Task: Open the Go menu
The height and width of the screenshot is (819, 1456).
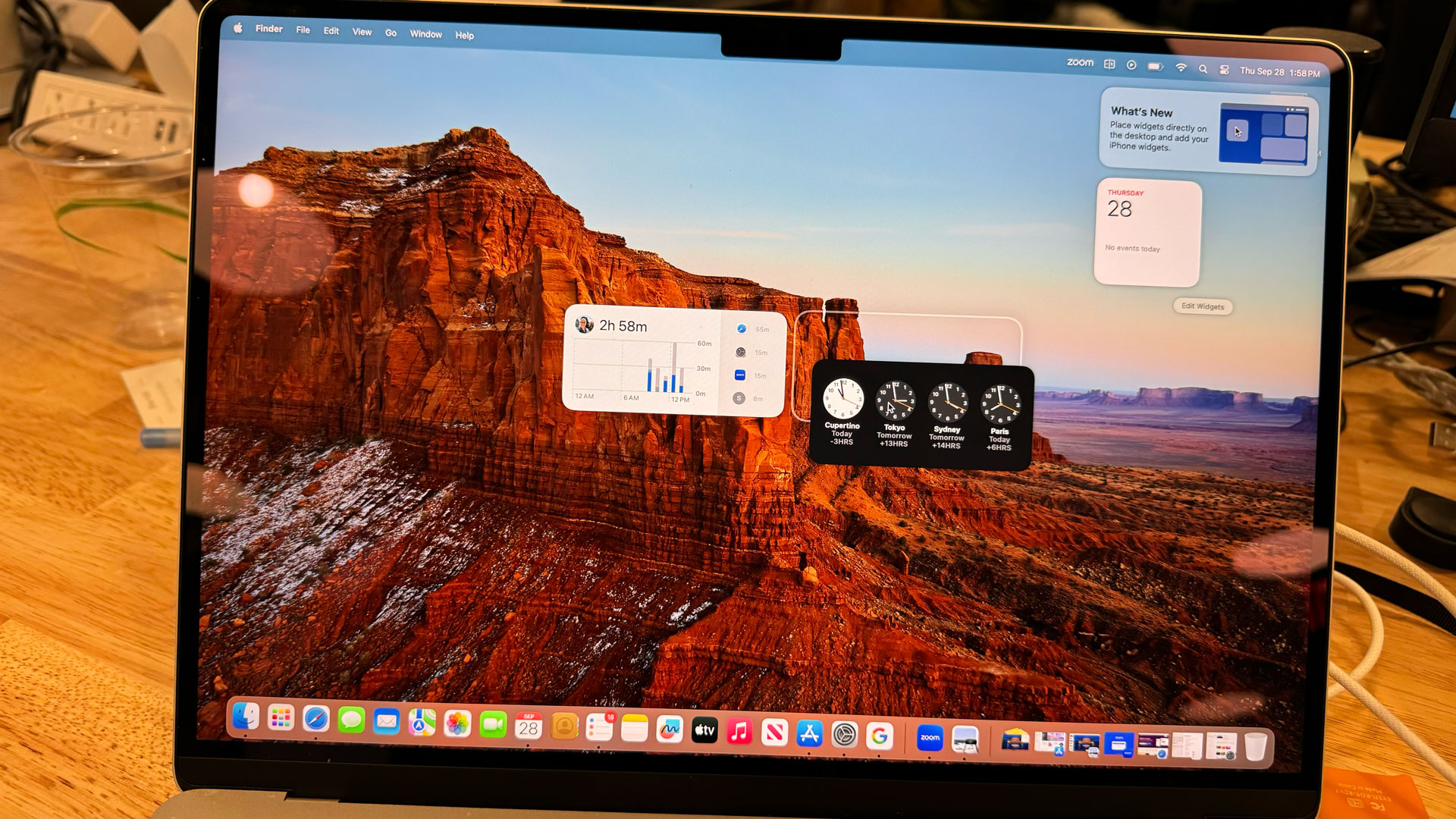Action: [x=391, y=33]
